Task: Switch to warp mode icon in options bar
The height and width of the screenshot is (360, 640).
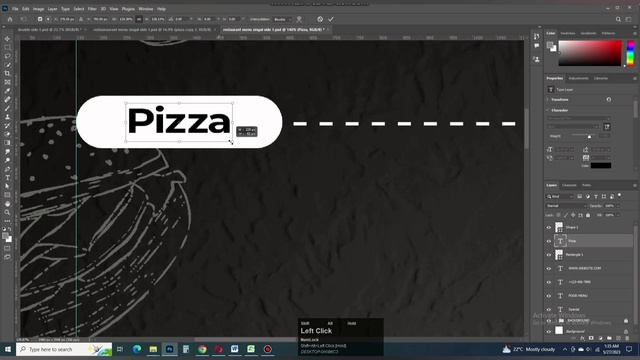Action: 299,19
